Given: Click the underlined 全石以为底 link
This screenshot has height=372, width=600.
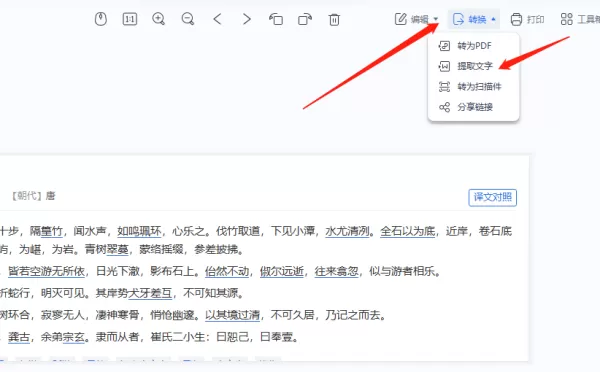Looking at the screenshot, I should click(x=408, y=231).
